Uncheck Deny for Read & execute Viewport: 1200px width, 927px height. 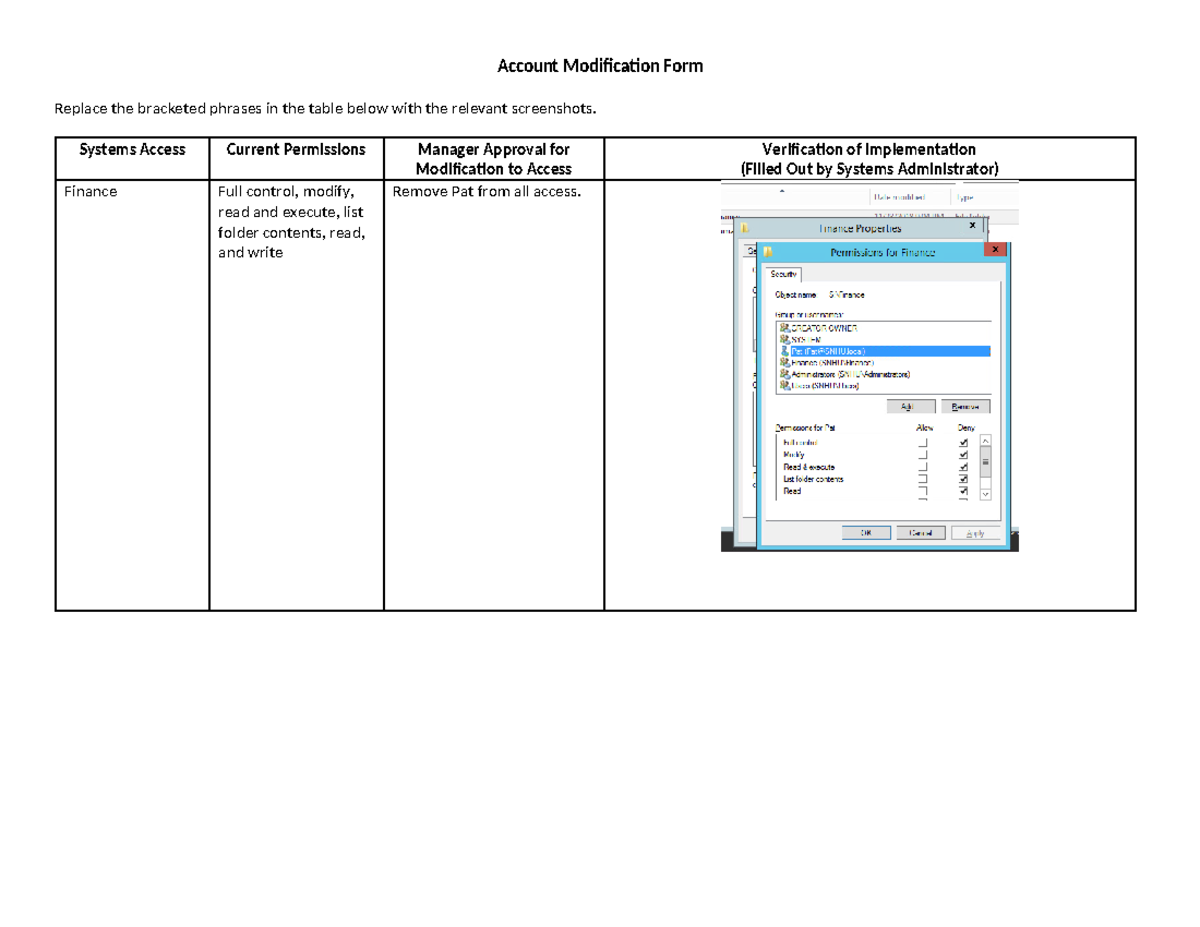click(963, 467)
